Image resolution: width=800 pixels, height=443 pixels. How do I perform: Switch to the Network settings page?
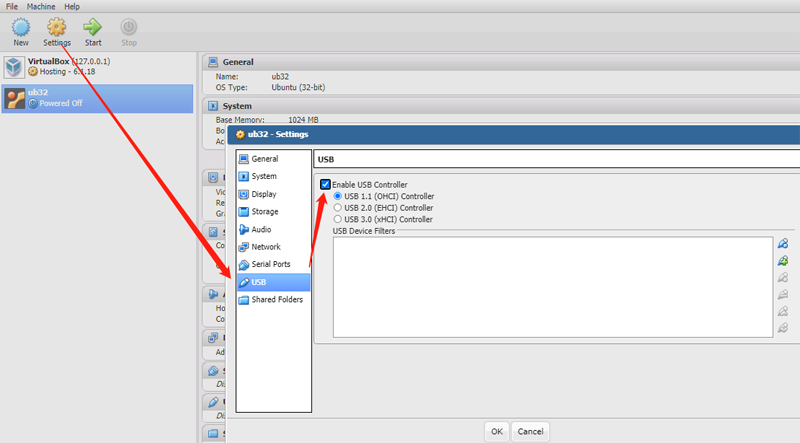(x=273, y=247)
